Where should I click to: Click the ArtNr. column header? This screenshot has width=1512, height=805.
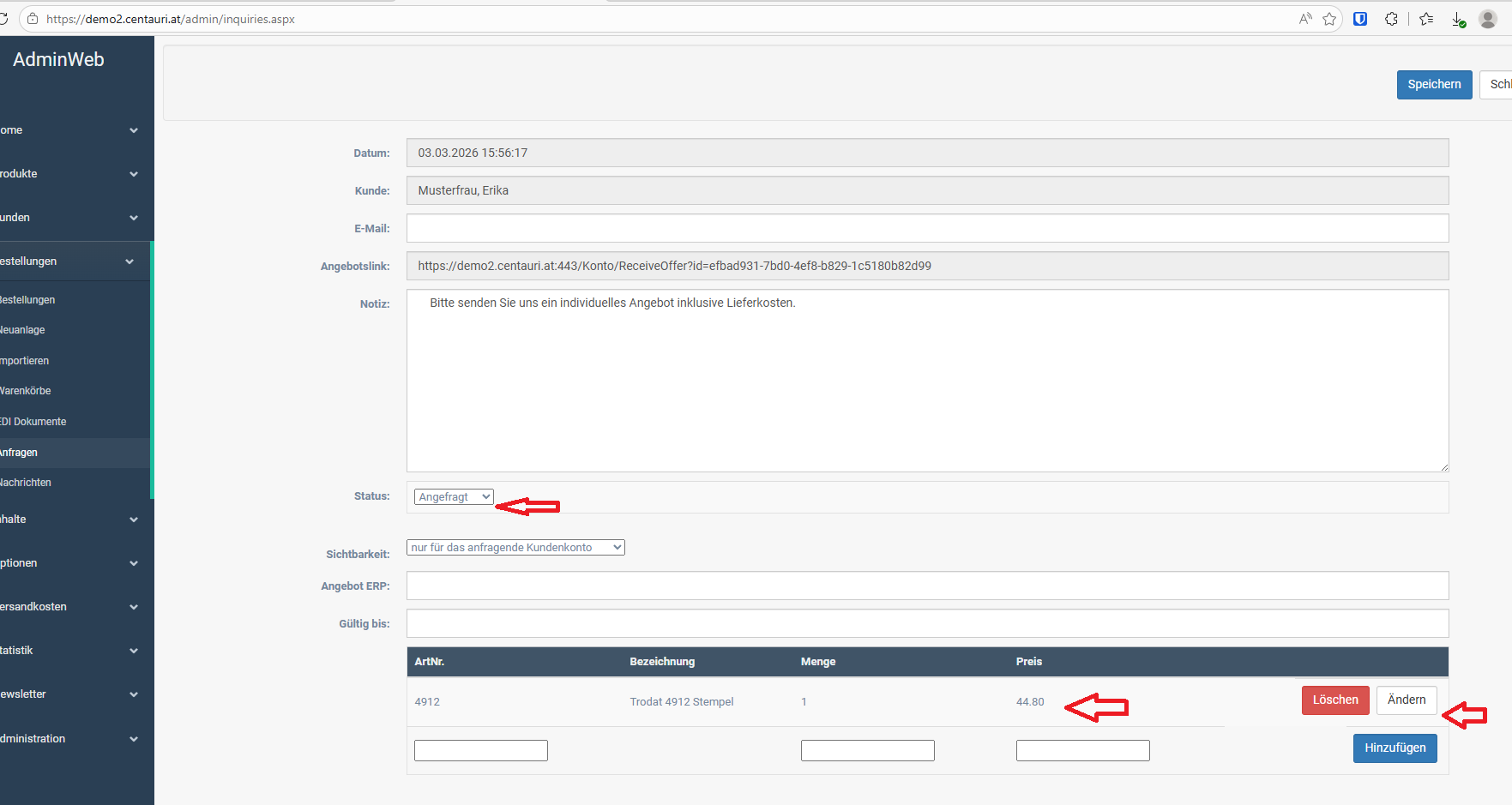click(429, 662)
